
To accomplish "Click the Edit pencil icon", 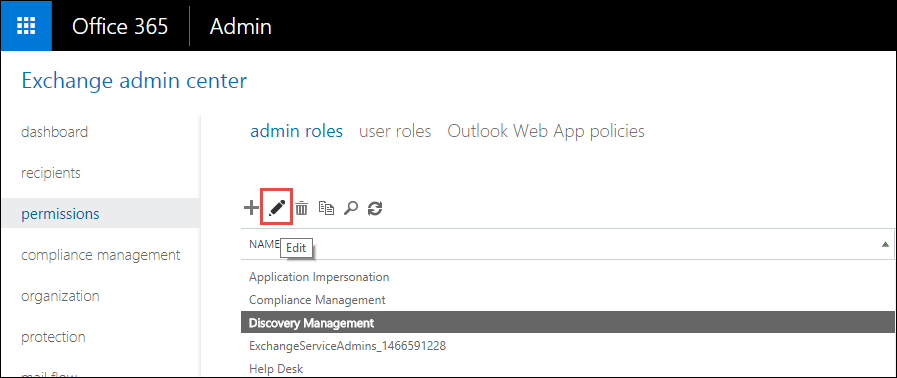I will pyautogui.click(x=277, y=208).
